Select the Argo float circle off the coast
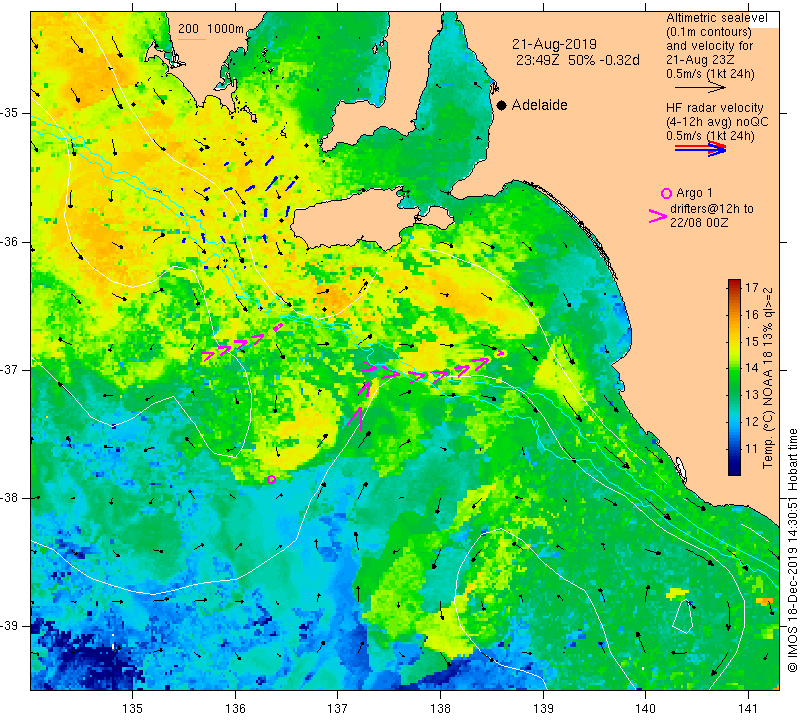 coord(271,479)
